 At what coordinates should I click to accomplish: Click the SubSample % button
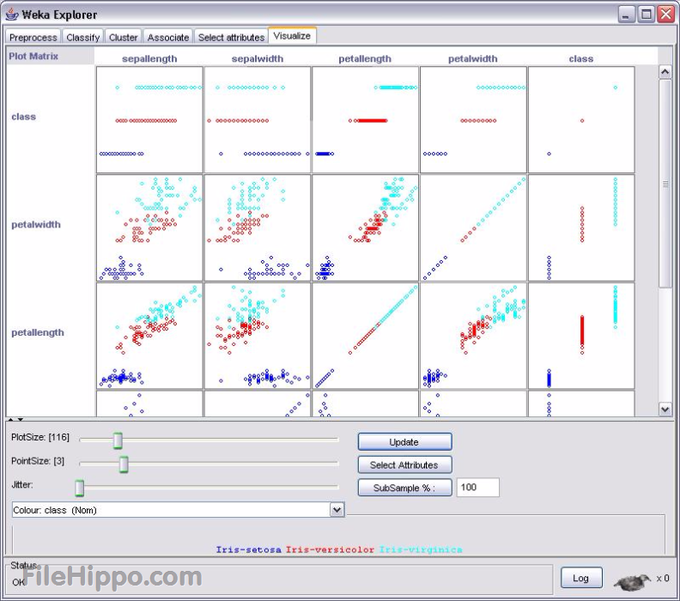(x=404, y=488)
